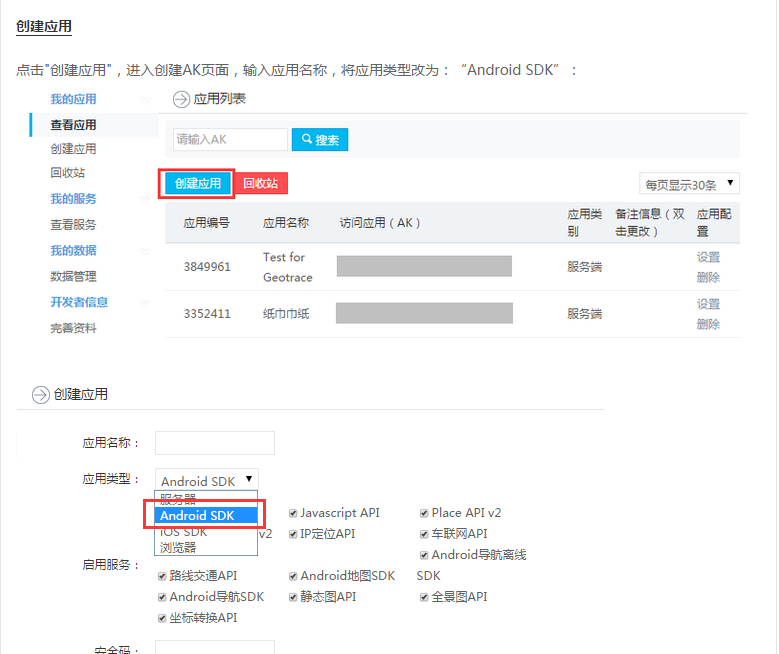The width and height of the screenshot is (779, 654).
Task: Collapse 我的应用 using its chevron icon
Action: point(146,99)
